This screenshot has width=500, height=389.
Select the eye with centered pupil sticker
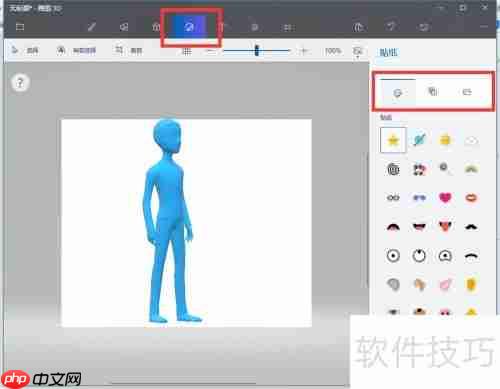[393, 256]
